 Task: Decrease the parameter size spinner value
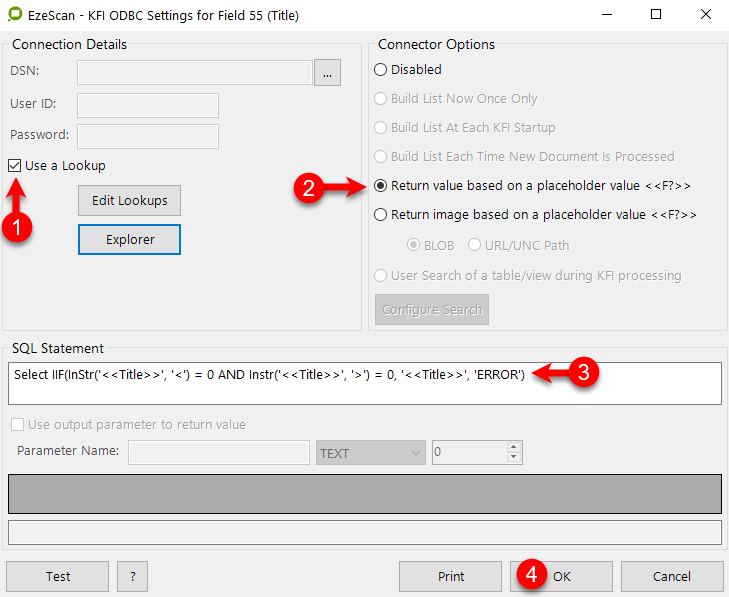514,459
